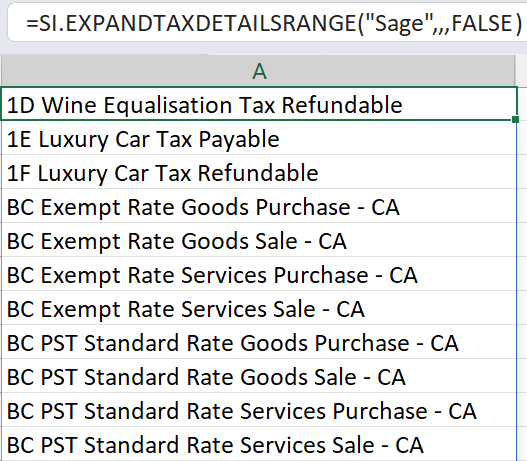Click the FALSE argument in formula bar
527x461 pixels.
(x=482, y=23)
